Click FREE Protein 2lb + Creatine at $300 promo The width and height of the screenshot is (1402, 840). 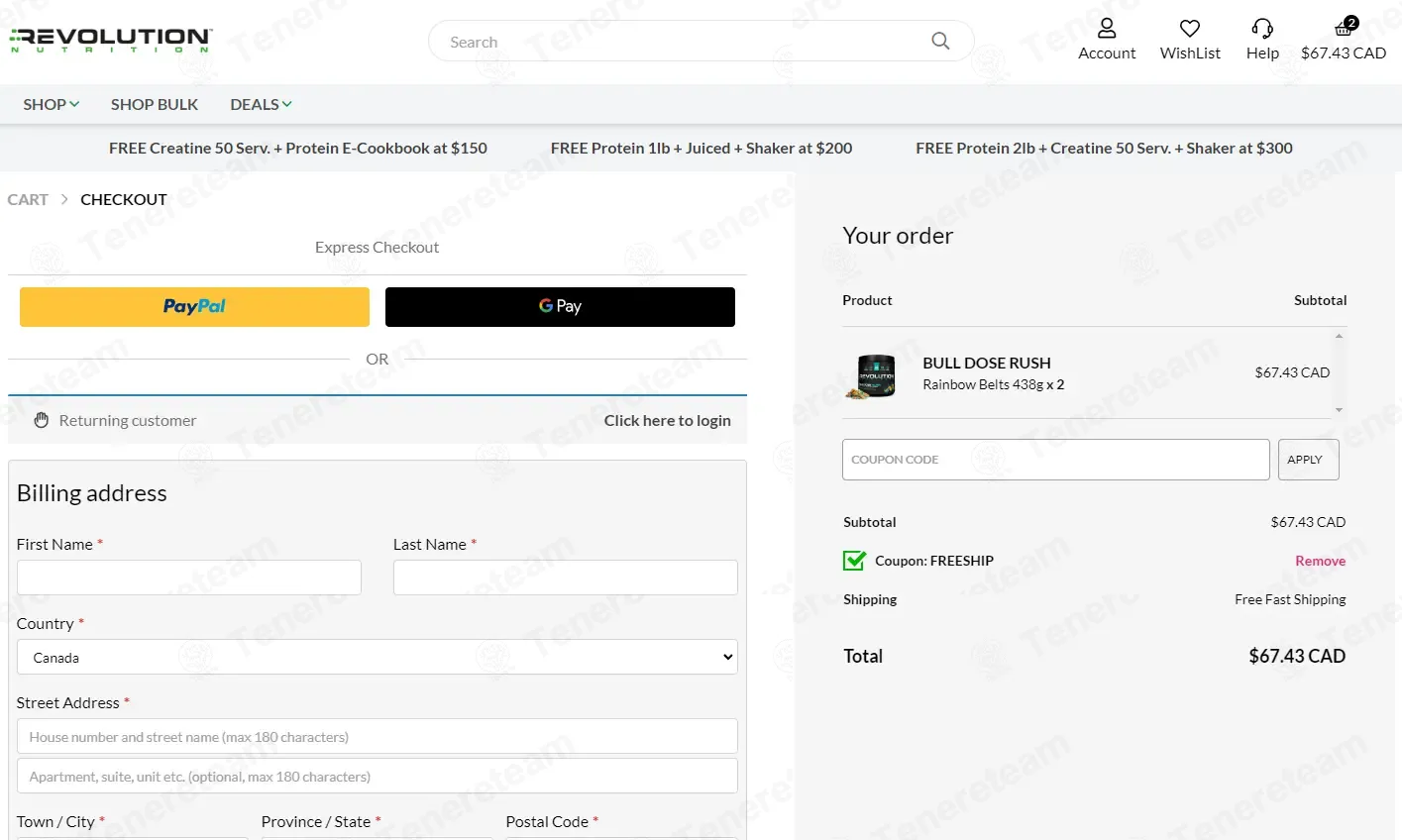(x=1104, y=148)
